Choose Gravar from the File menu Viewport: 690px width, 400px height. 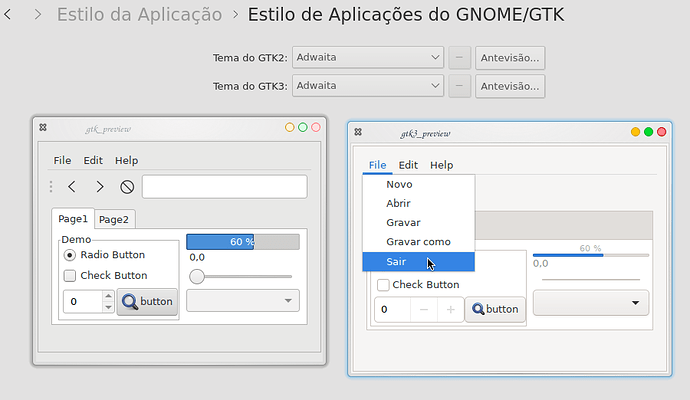418,223
